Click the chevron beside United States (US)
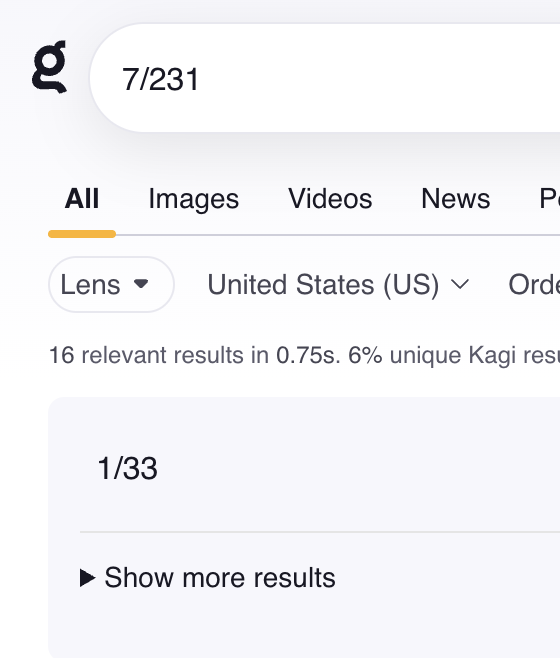The width and height of the screenshot is (560, 658). [x=460, y=285]
